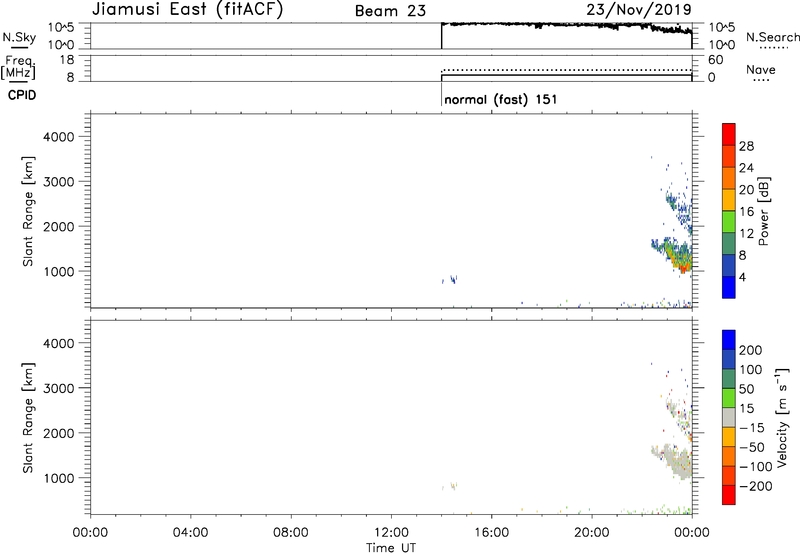Click the 'Velocity [m s-1]' colorbar title
The image size is (800, 554).
point(782,417)
